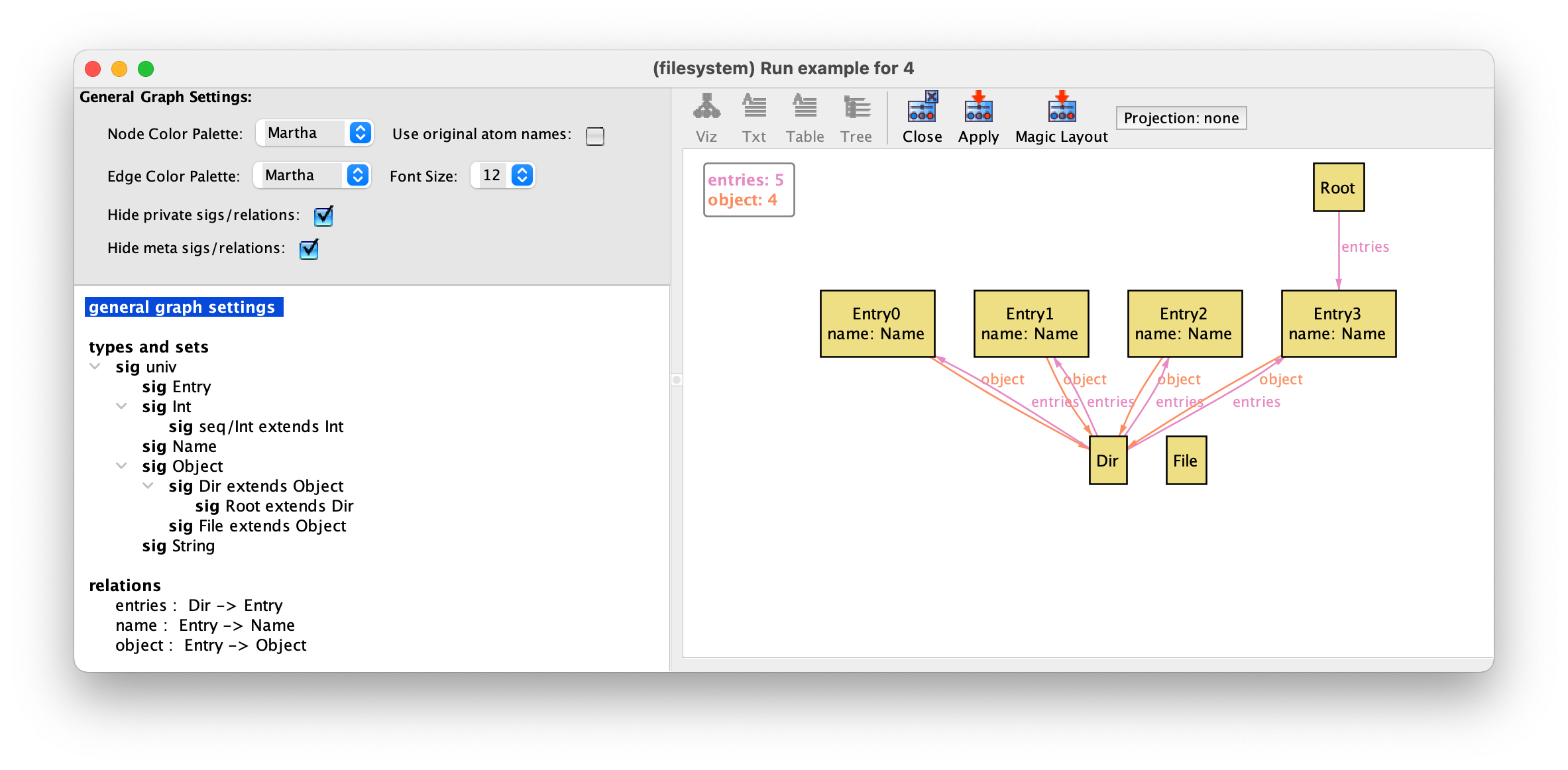Click the split pane divider handle
Image resolution: width=1568 pixels, height=770 pixels.
point(677,380)
